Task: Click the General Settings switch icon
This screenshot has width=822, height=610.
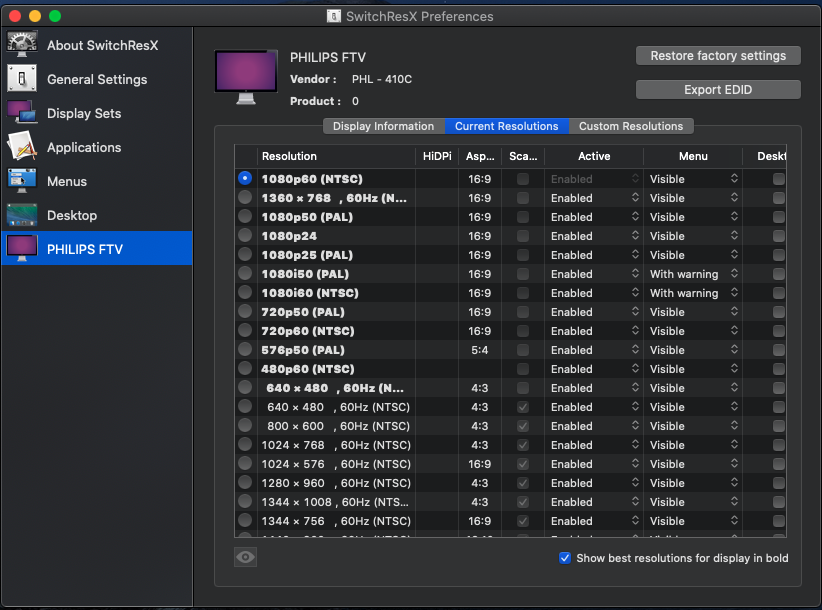Action: coord(21,79)
